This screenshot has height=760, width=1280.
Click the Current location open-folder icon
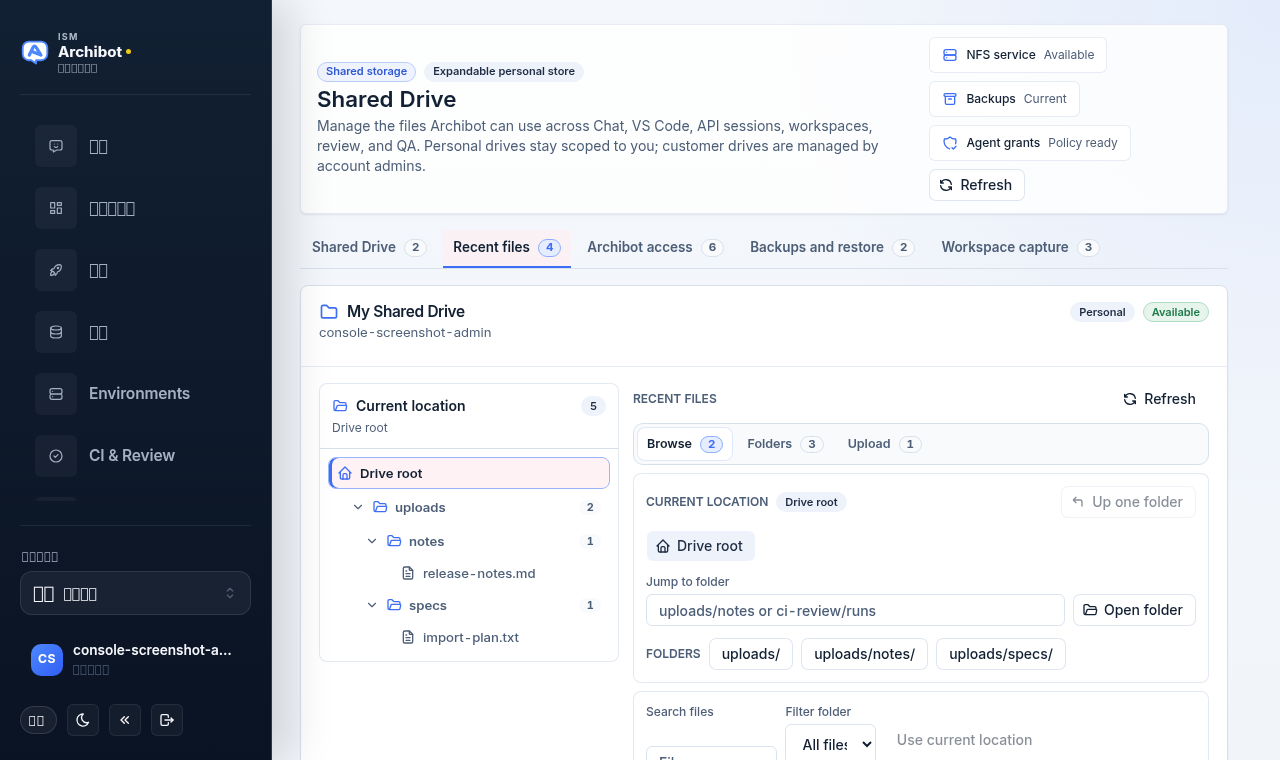tap(340, 406)
